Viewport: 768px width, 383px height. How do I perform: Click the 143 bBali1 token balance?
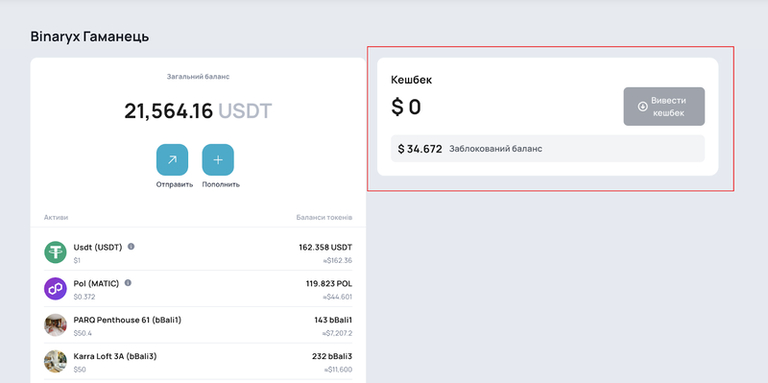point(333,320)
